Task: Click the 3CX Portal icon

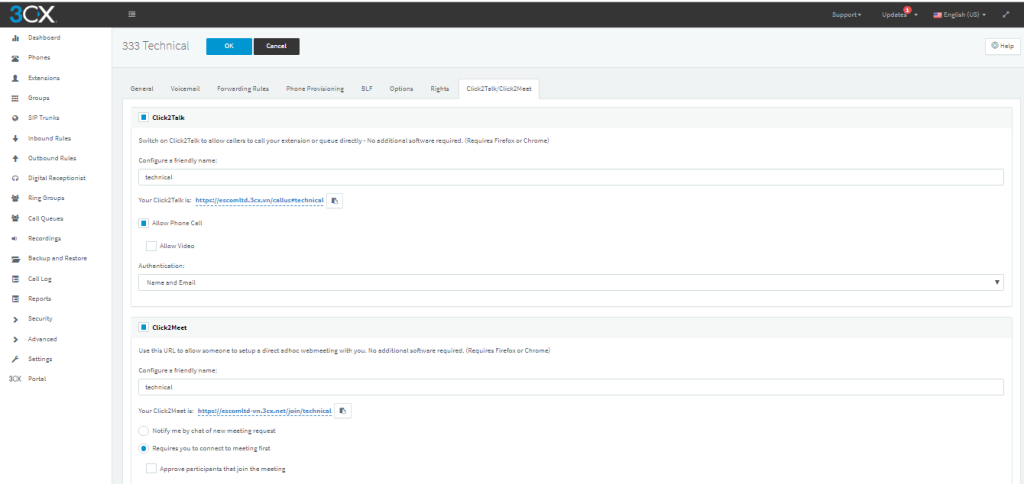Action: [15, 379]
